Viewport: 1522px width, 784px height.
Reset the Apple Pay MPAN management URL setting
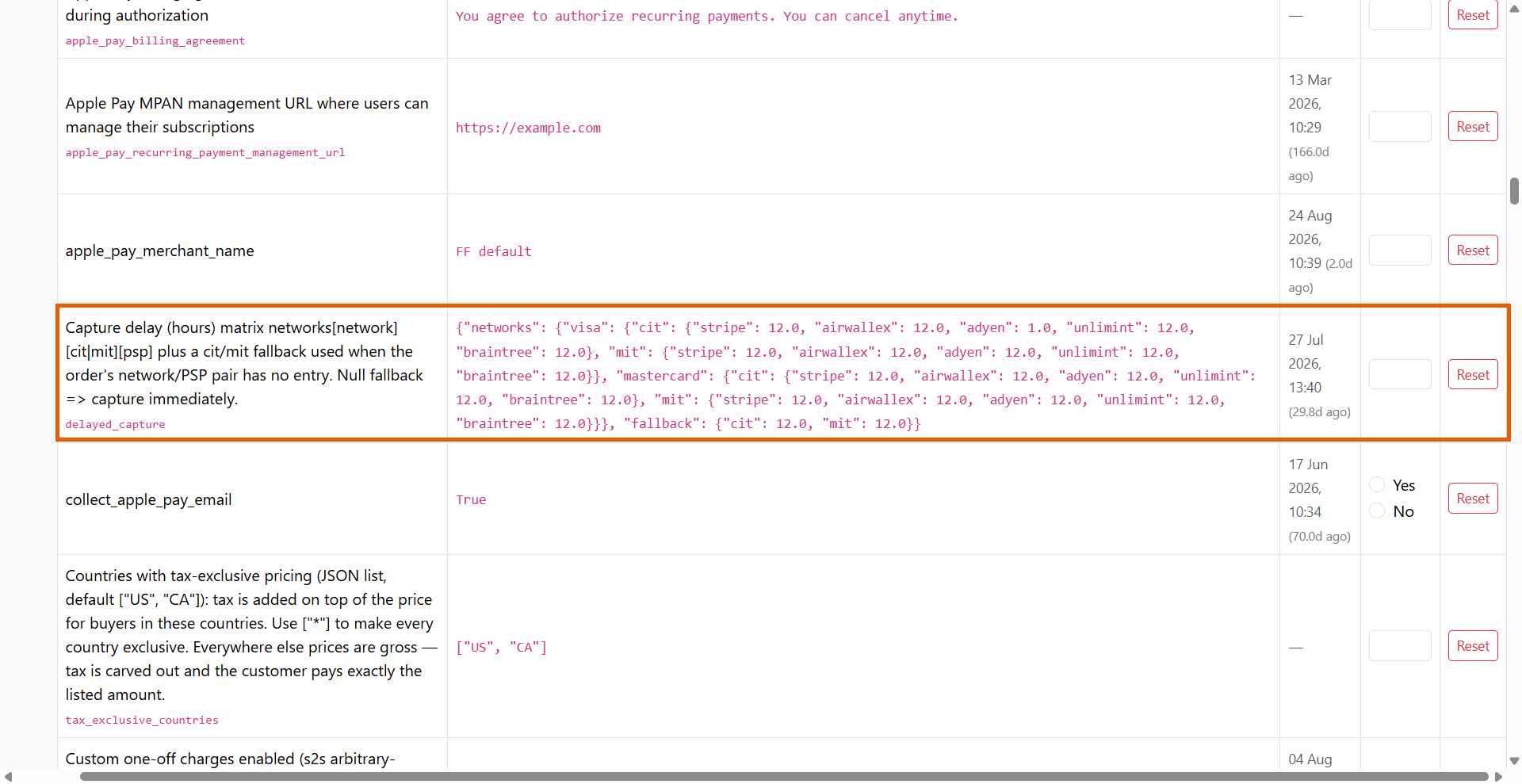click(1473, 127)
